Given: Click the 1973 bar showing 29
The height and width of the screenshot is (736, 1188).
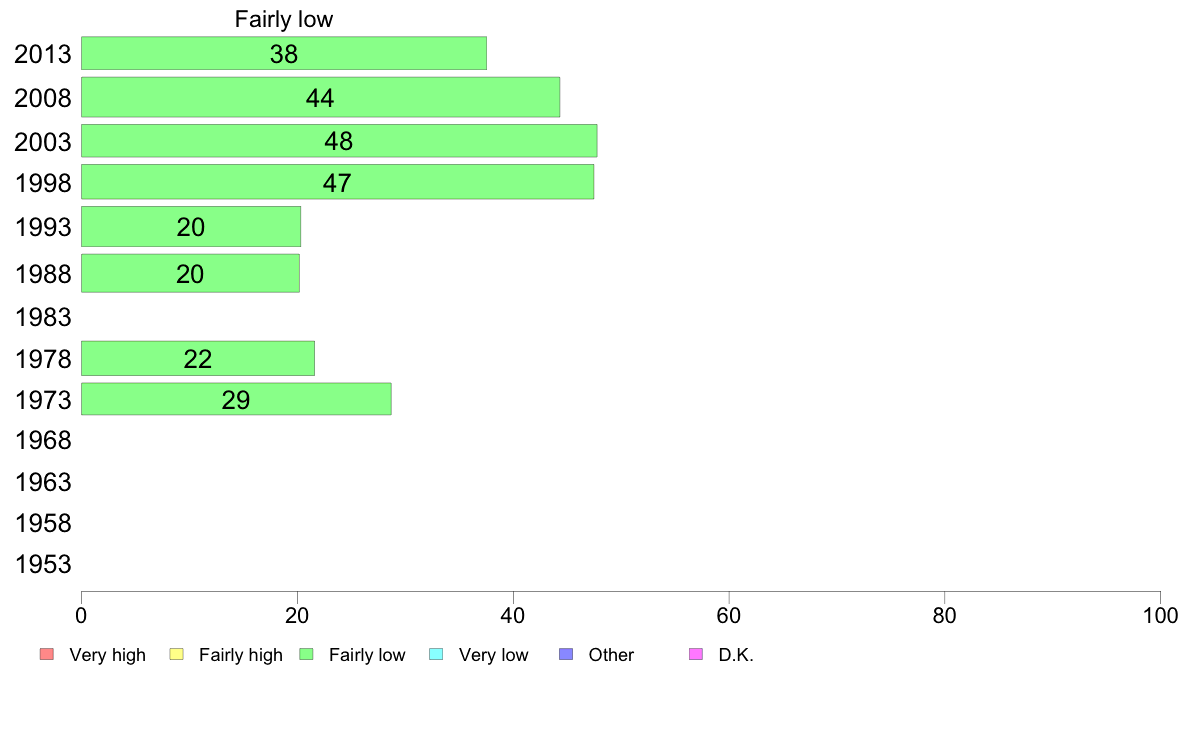Looking at the screenshot, I should (235, 399).
